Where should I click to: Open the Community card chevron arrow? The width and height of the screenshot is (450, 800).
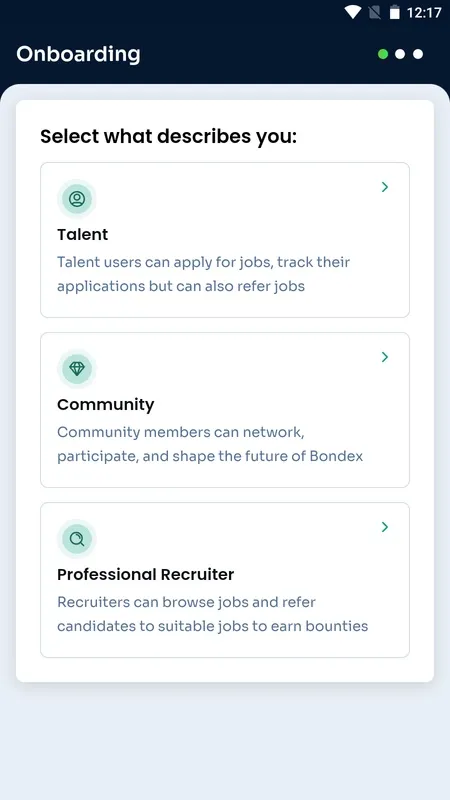pos(385,357)
